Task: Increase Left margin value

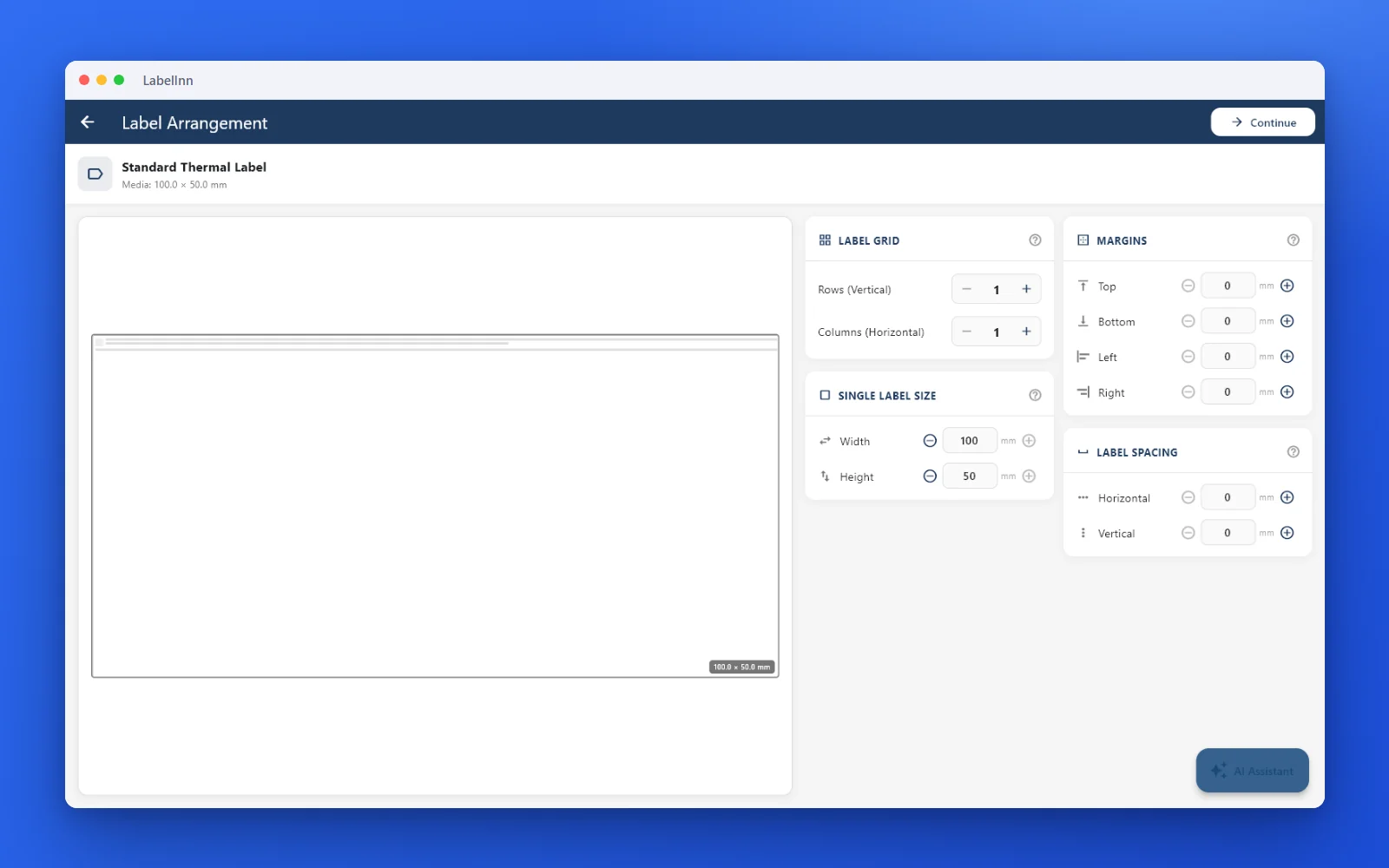Action: (1287, 357)
